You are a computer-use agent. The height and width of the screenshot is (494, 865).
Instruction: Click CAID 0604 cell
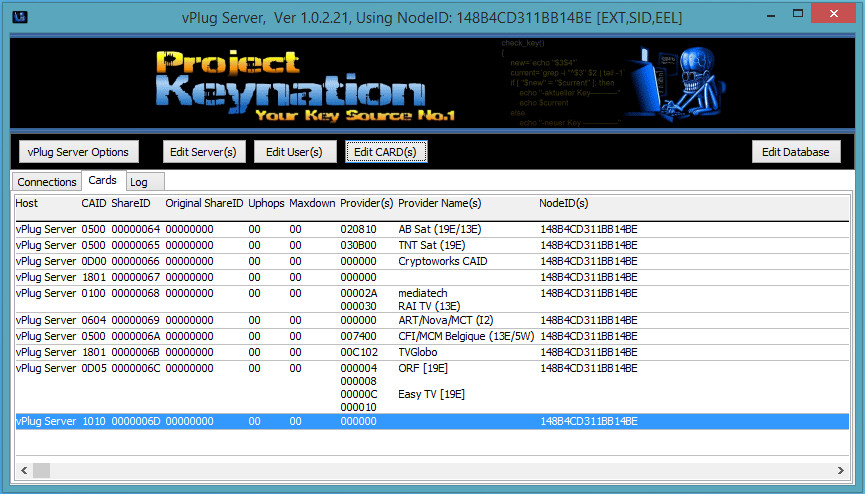click(x=93, y=320)
